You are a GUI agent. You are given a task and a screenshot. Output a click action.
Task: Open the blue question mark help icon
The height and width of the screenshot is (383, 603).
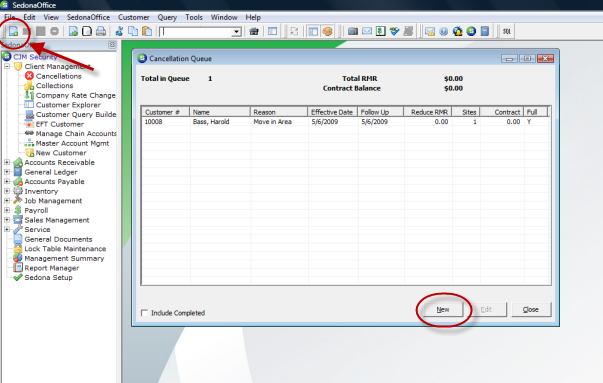coord(443,31)
